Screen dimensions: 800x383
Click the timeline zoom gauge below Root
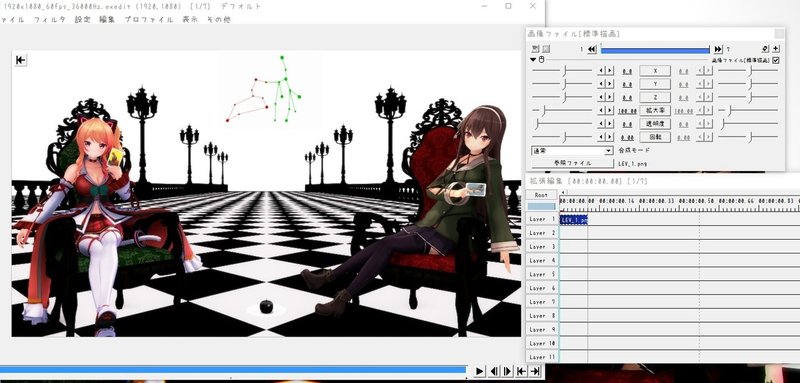542,206
